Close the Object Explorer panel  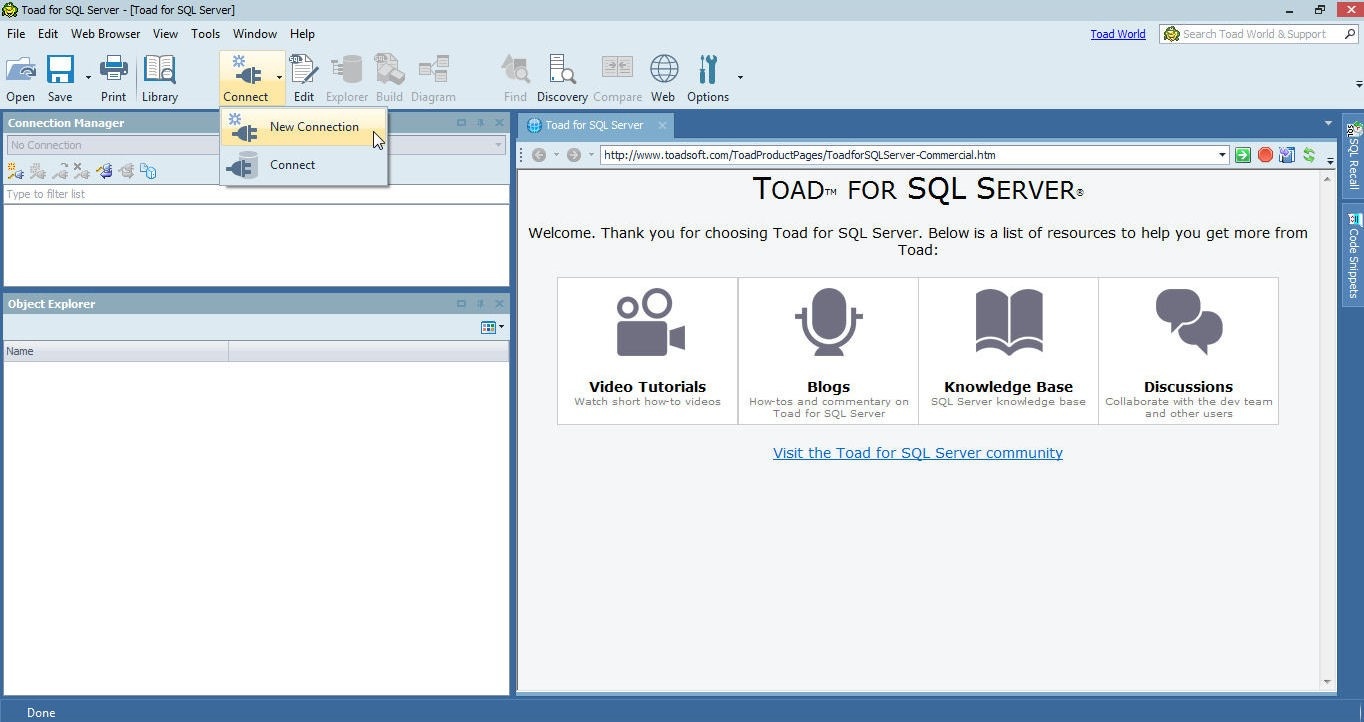pos(499,304)
